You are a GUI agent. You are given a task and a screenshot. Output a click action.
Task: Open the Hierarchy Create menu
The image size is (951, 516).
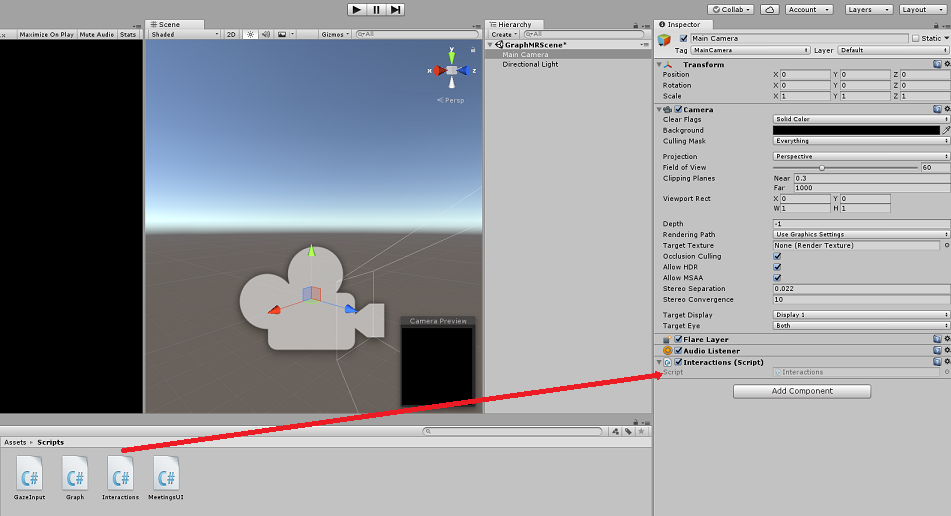[x=505, y=35]
